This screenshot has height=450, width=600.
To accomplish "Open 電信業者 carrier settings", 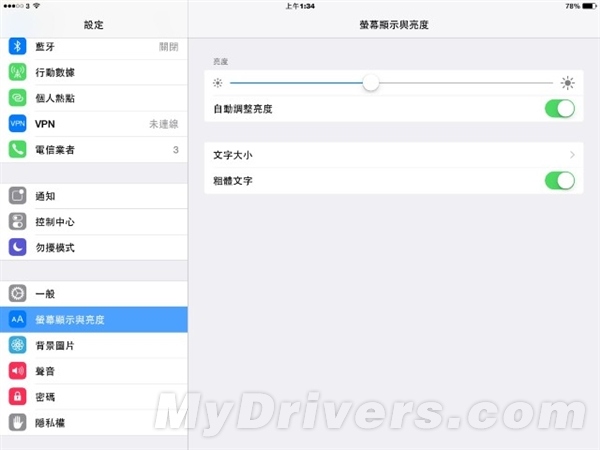I will point(94,150).
